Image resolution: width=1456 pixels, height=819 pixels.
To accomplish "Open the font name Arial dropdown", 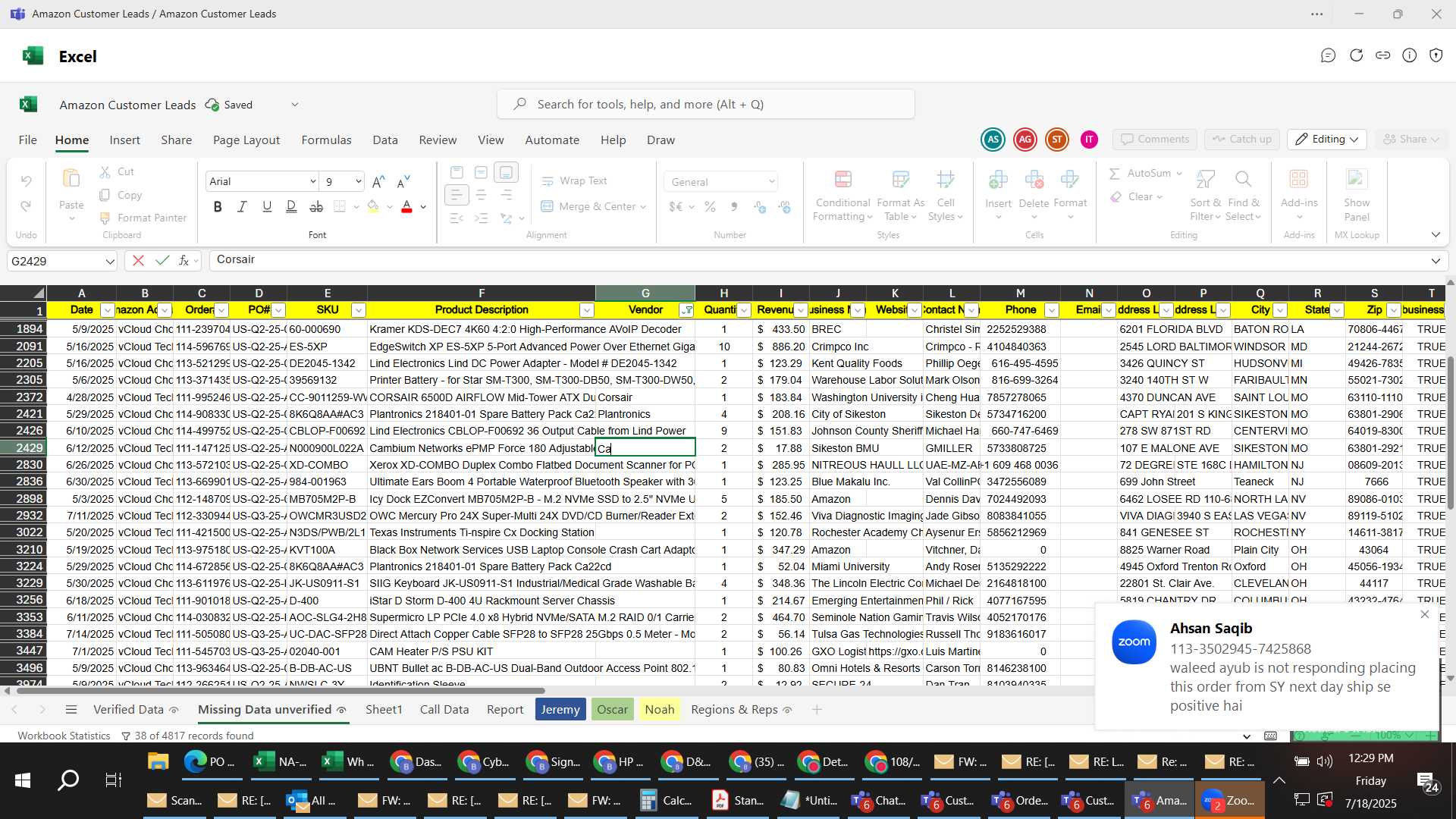I will [x=312, y=181].
